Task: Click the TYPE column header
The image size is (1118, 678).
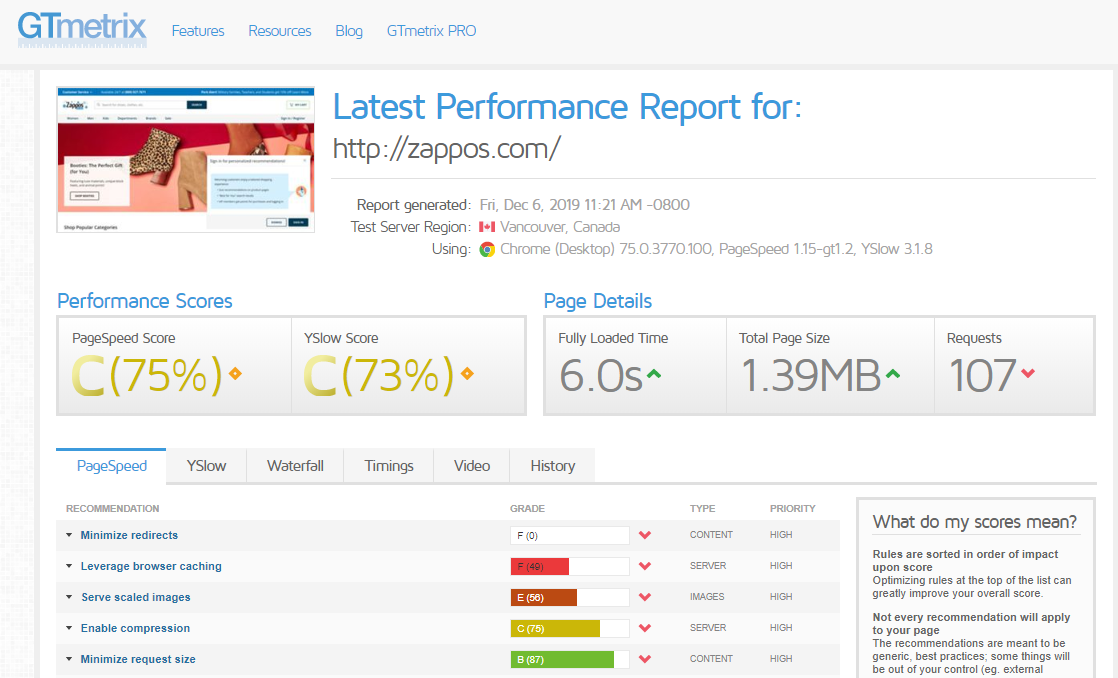Action: (x=702, y=508)
